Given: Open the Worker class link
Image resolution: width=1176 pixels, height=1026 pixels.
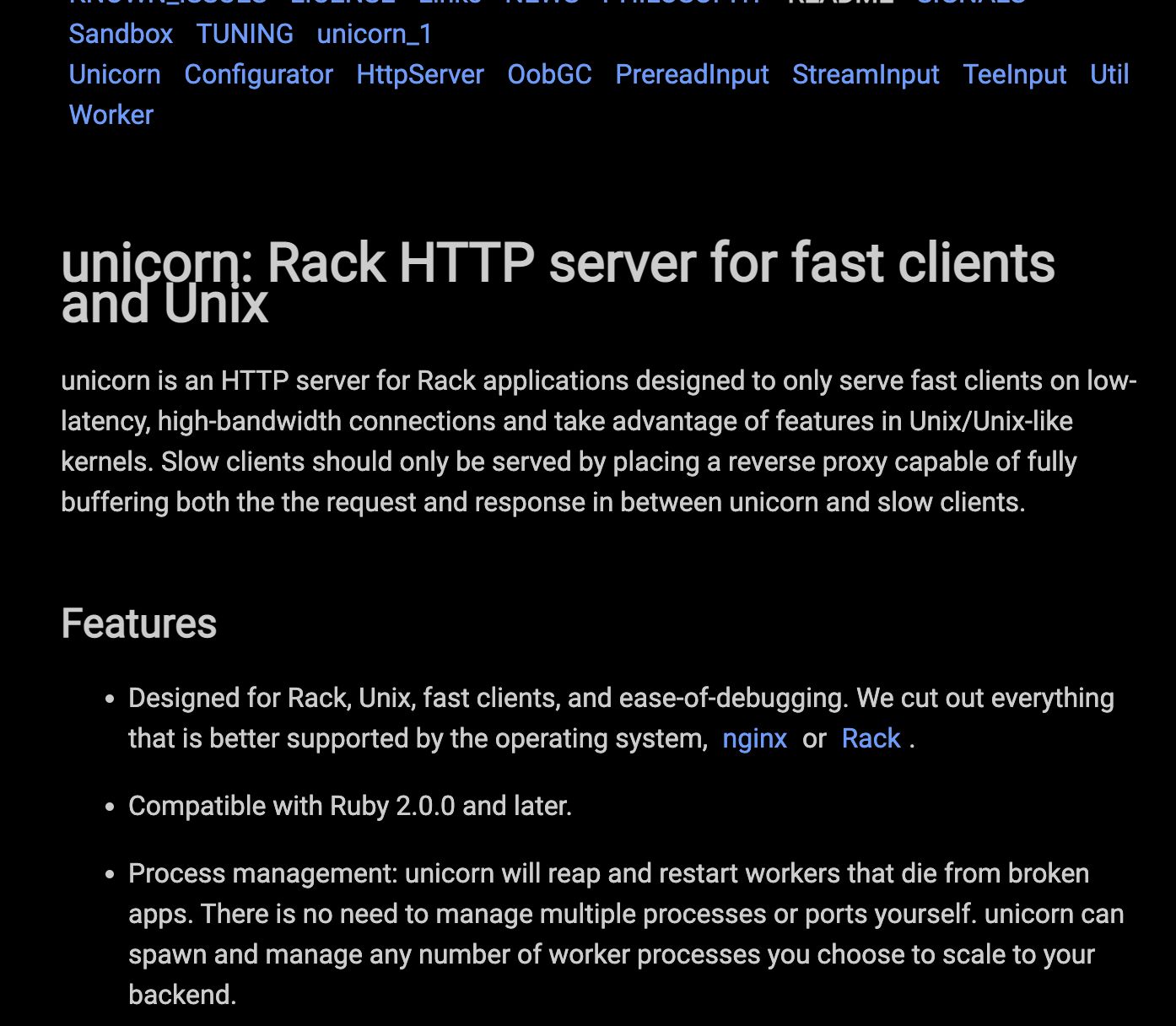Looking at the screenshot, I should click(111, 115).
